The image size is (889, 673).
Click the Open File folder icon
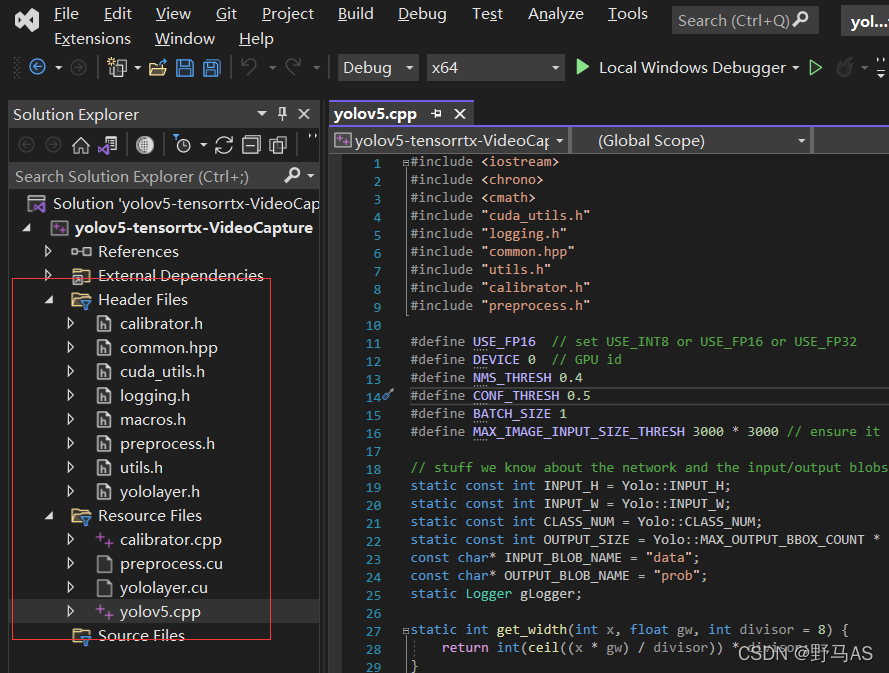pos(157,68)
